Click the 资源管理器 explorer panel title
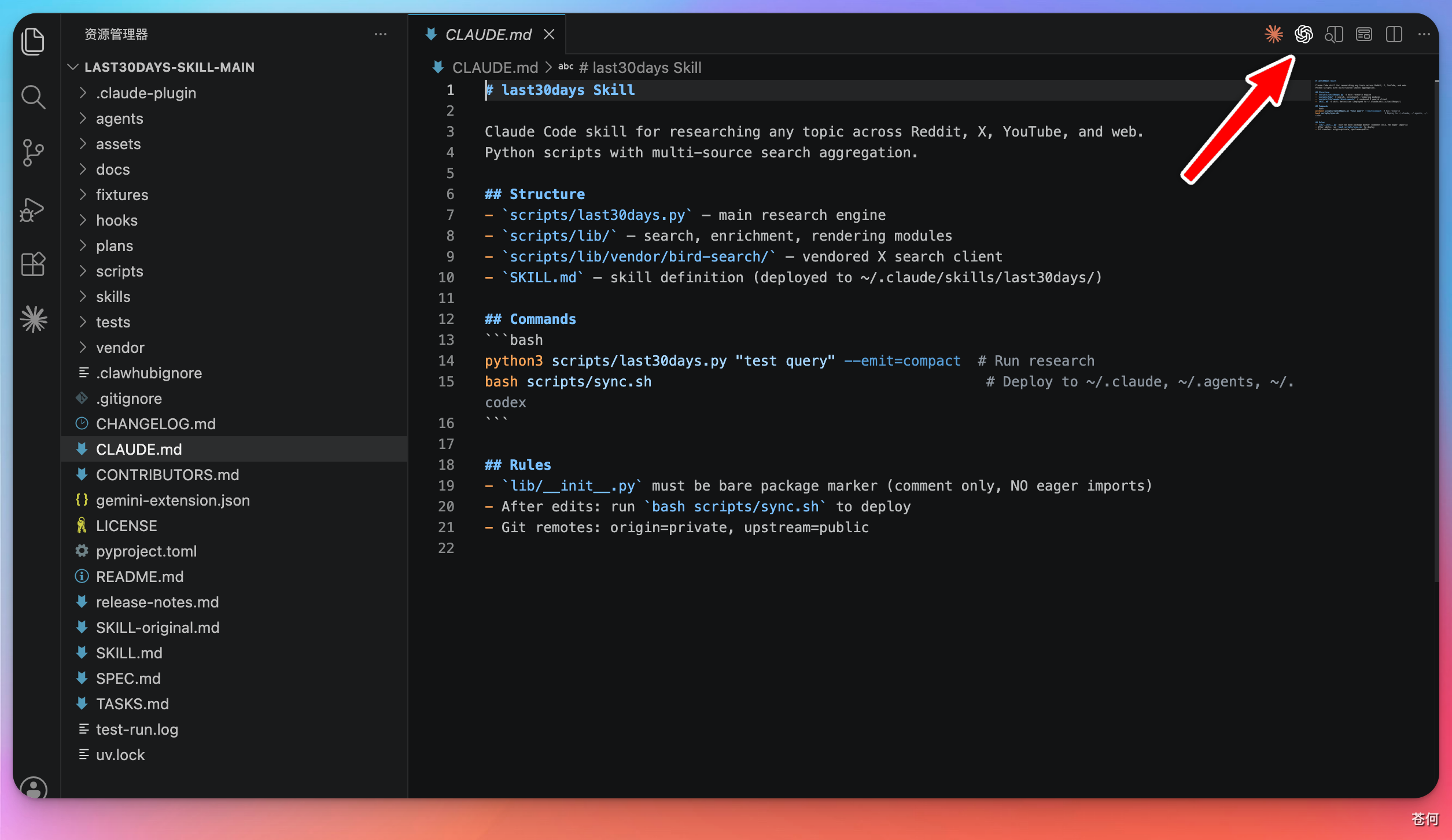Viewport: 1452px width, 840px height. [x=116, y=35]
